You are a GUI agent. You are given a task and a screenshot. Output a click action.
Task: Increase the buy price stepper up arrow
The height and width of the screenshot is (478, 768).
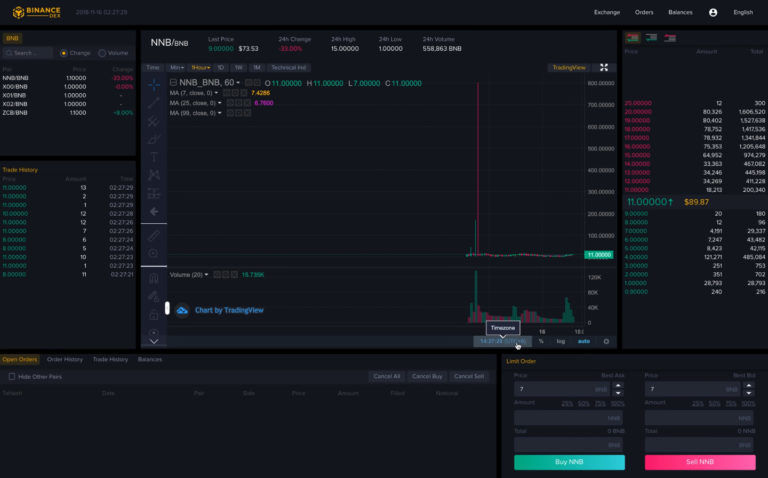click(x=618, y=385)
